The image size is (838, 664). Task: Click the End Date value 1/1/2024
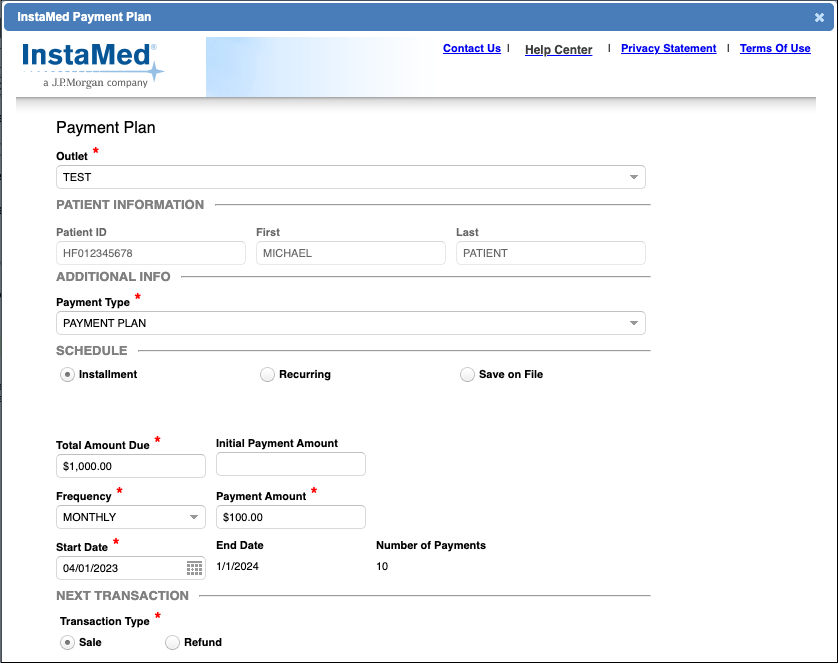tap(237, 566)
